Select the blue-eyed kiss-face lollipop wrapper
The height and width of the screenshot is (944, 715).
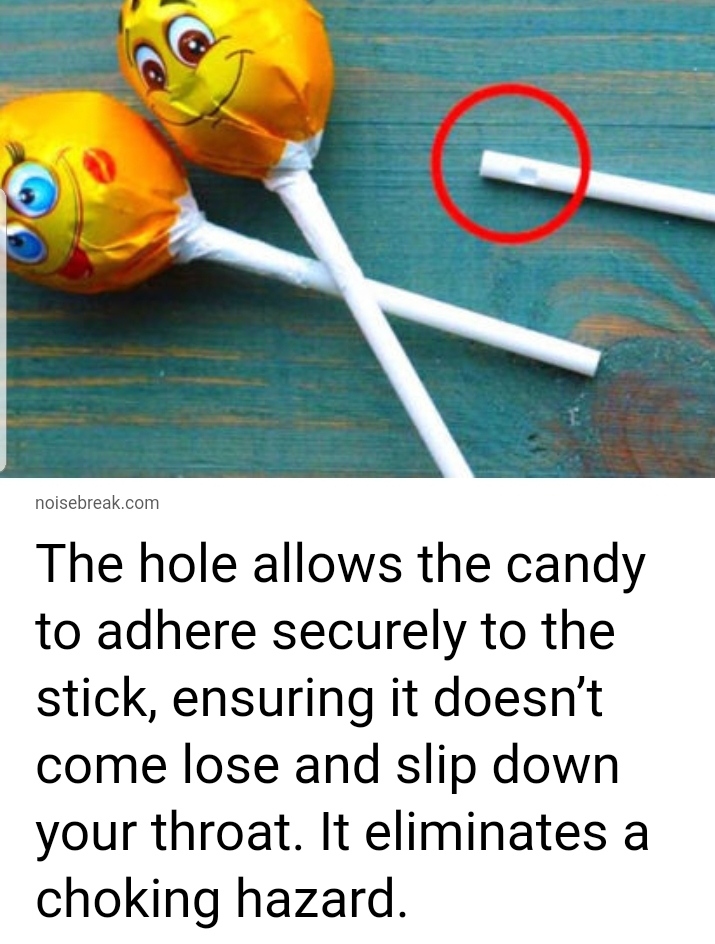click(90, 193)
